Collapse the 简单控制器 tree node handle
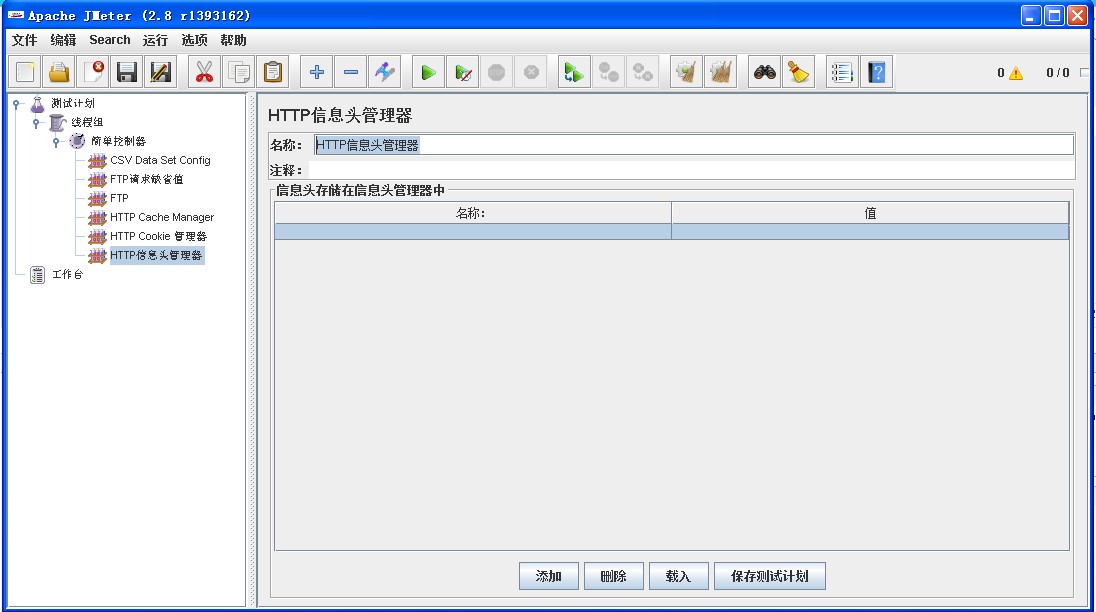The height and width of the screenshot is (612, 1096). pyautogui.click(x=56, y=141)
